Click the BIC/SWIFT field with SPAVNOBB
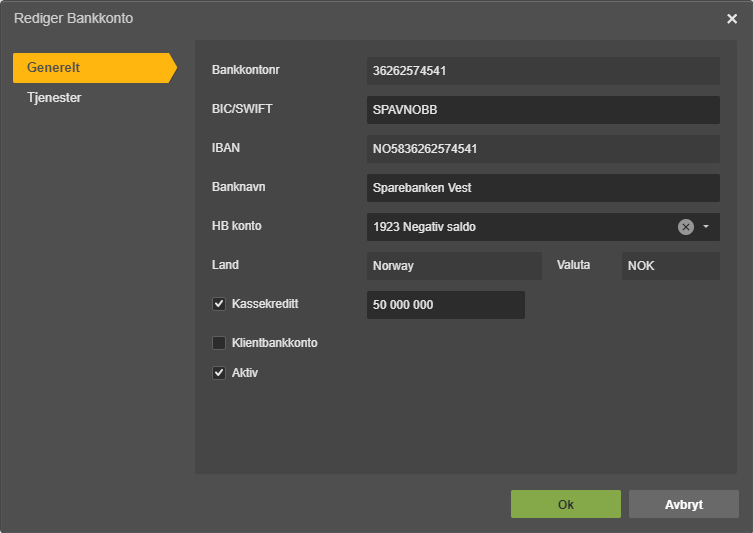Screen dimensions: 753x533 click(x=543, y=110)
